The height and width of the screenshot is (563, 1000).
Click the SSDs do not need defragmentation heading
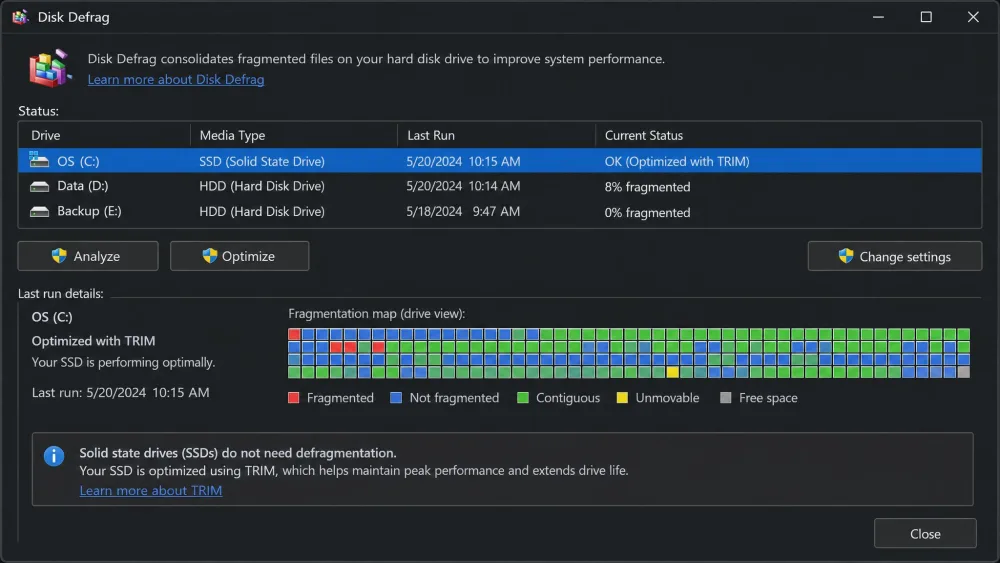pyautogui.click(x=238, y=453)
